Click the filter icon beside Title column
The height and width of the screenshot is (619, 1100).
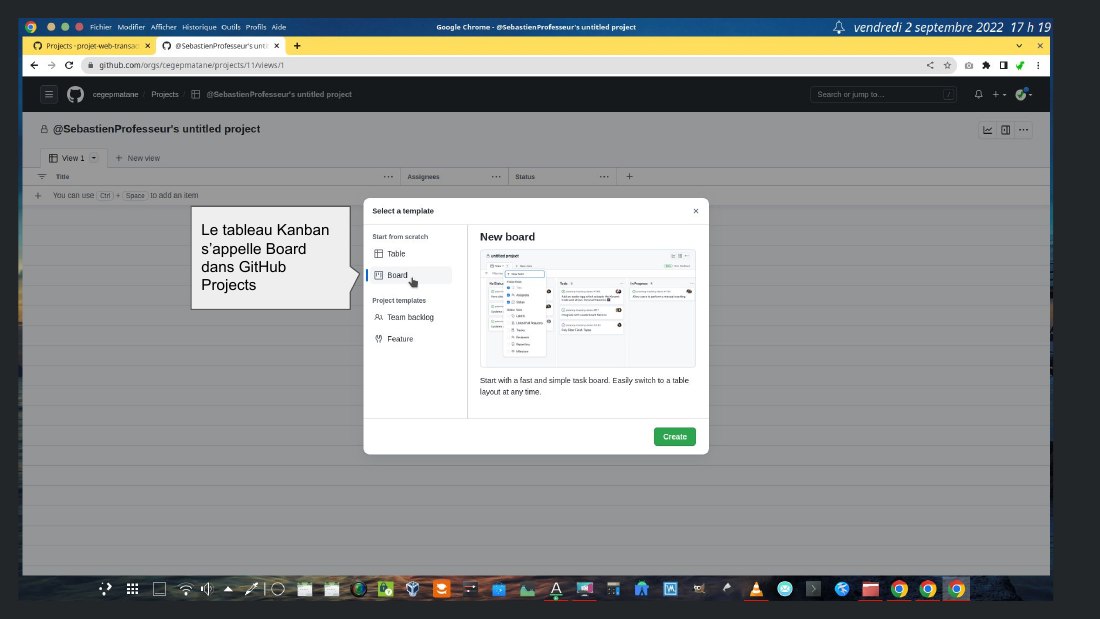pyautogui.click(x=42, y=177)
